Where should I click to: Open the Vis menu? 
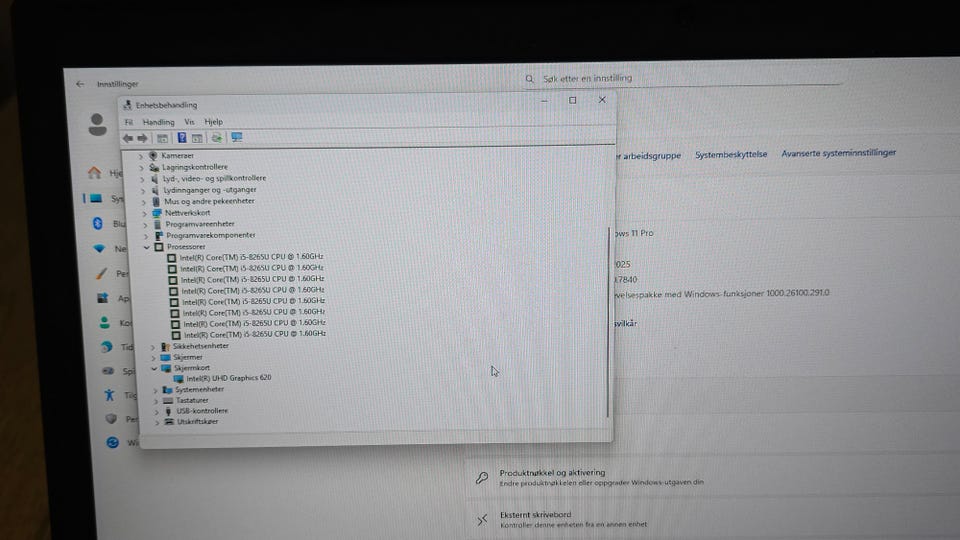pyautogui.click(x=189, y=122)
